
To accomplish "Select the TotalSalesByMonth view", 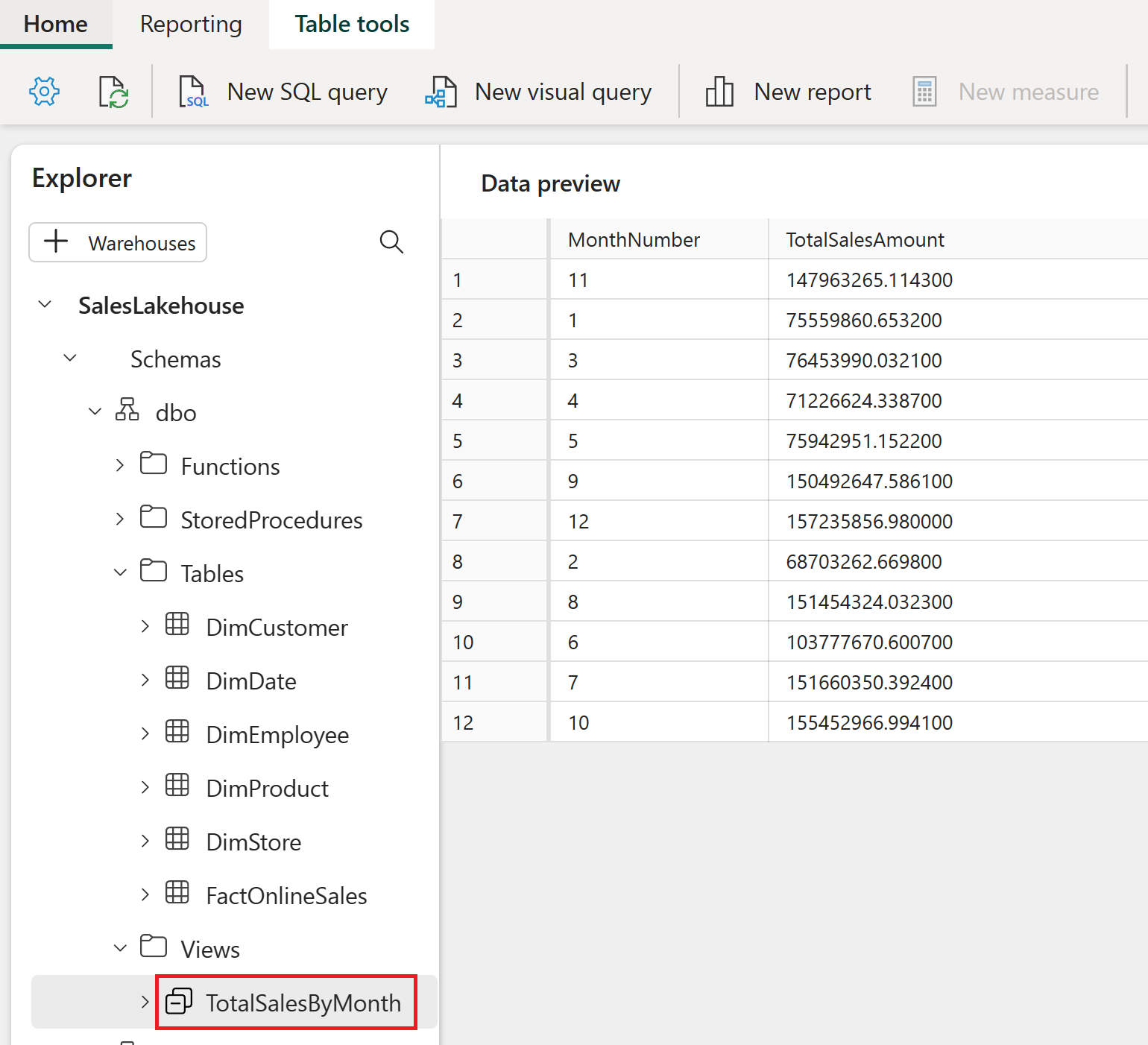I will pyautogui.click(x=303, y=1003).
